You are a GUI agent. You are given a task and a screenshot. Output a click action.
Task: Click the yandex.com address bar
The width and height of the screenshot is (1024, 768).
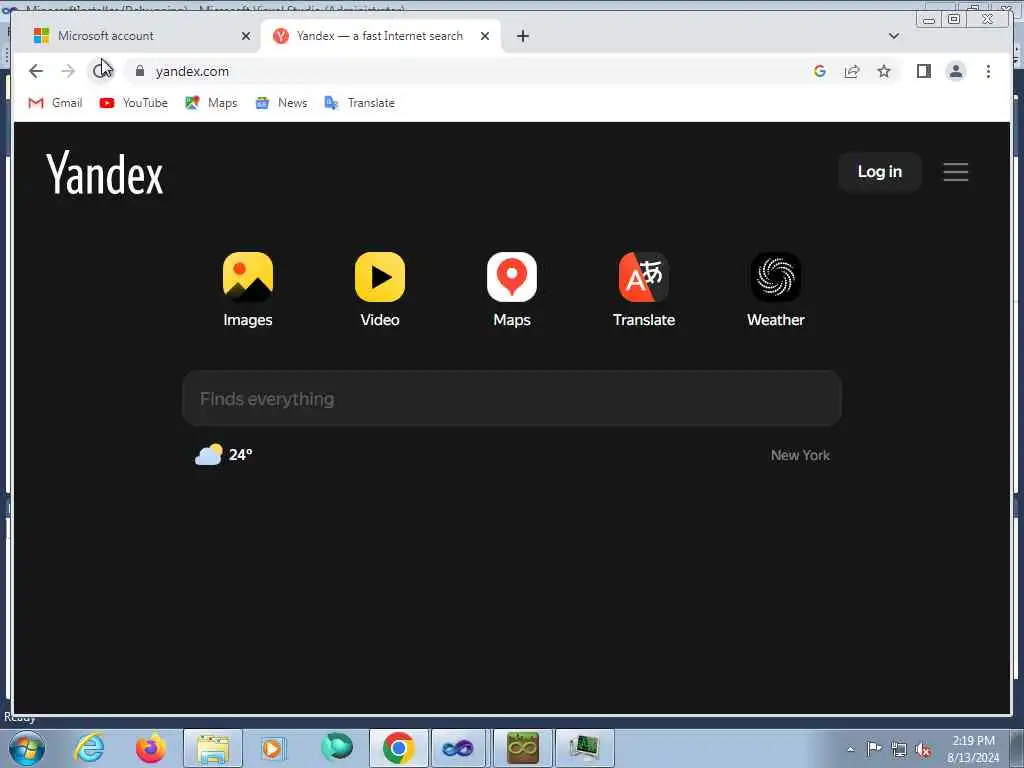point(192,71)
